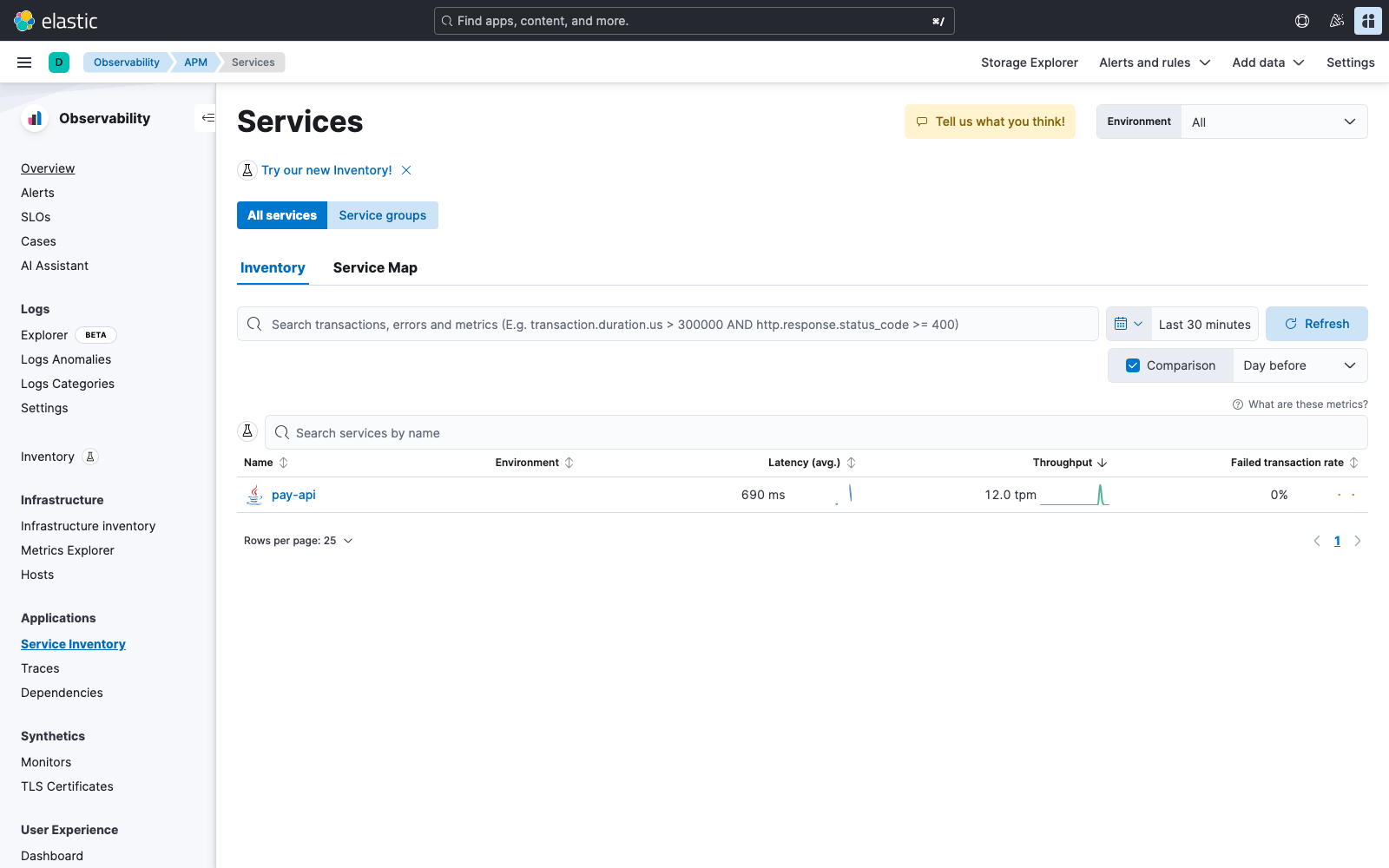Viewport: 1389px width, 868px height.
Task: Expand the Alerts and rules menu
Action: [1155, 62]
